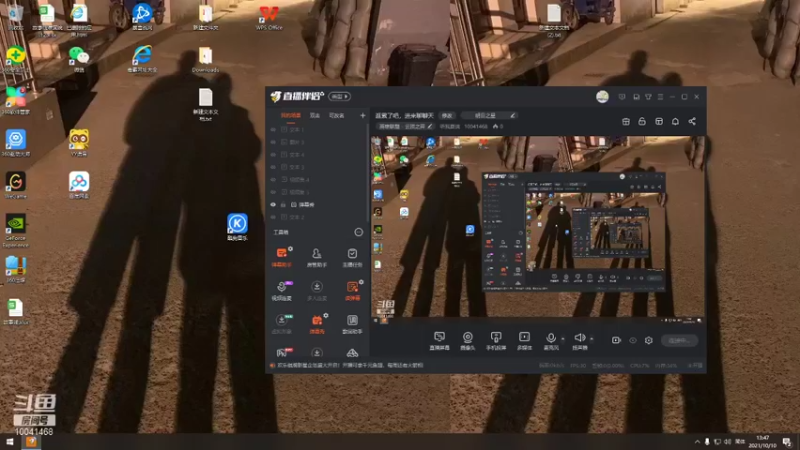Viewport: 800px width, 450px height.
Task: Click the orange app icon on taskbar
Action: coord(31,442)
